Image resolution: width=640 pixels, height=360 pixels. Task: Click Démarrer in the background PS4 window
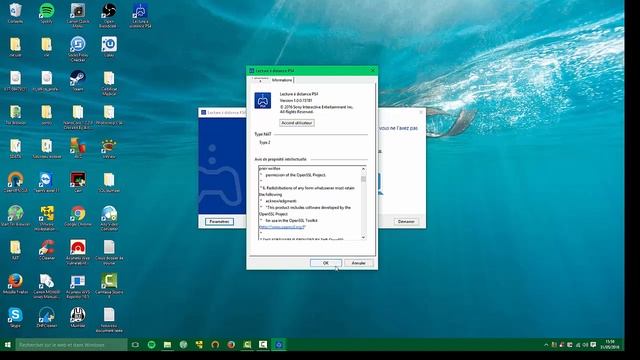406,222
